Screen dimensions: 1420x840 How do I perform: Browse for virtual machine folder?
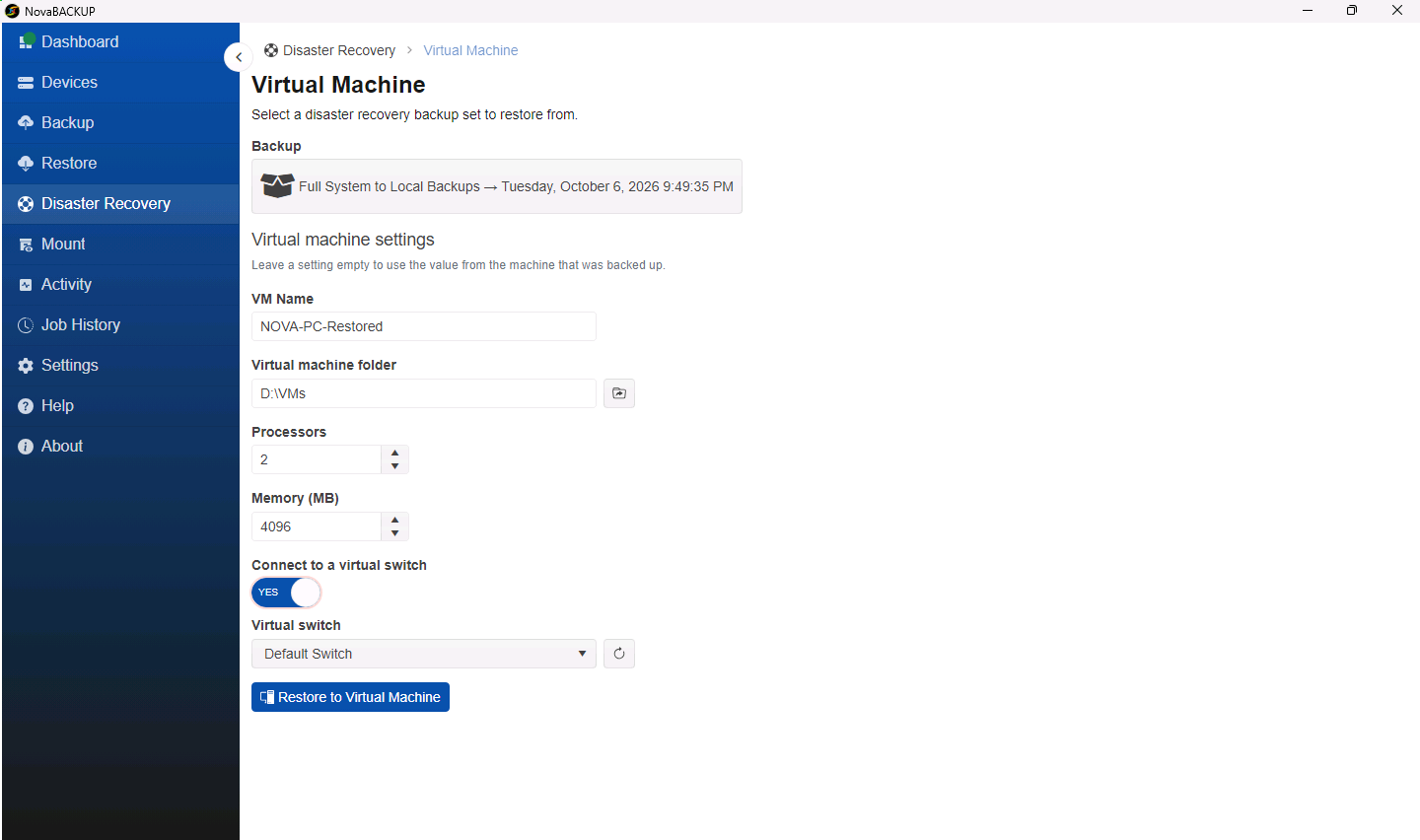click(619, 393)
